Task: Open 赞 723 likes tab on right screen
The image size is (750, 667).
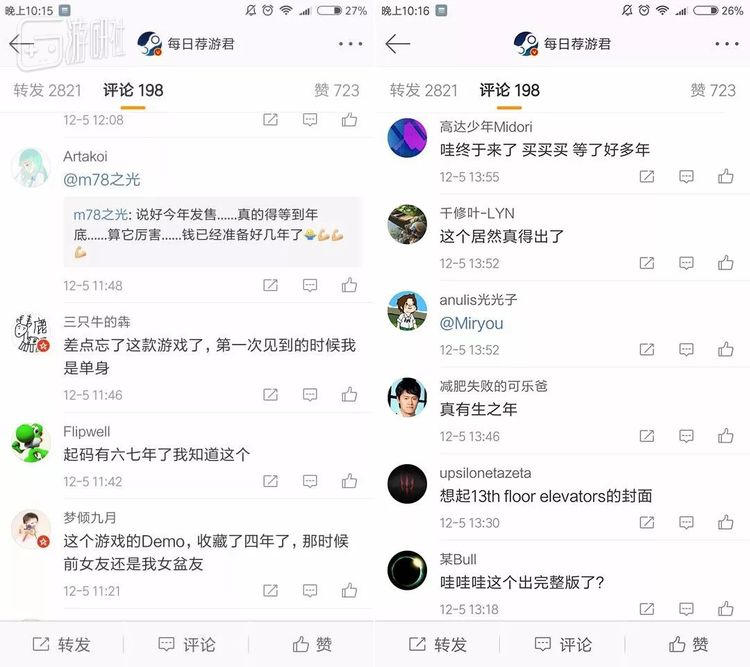Action: 713,90
